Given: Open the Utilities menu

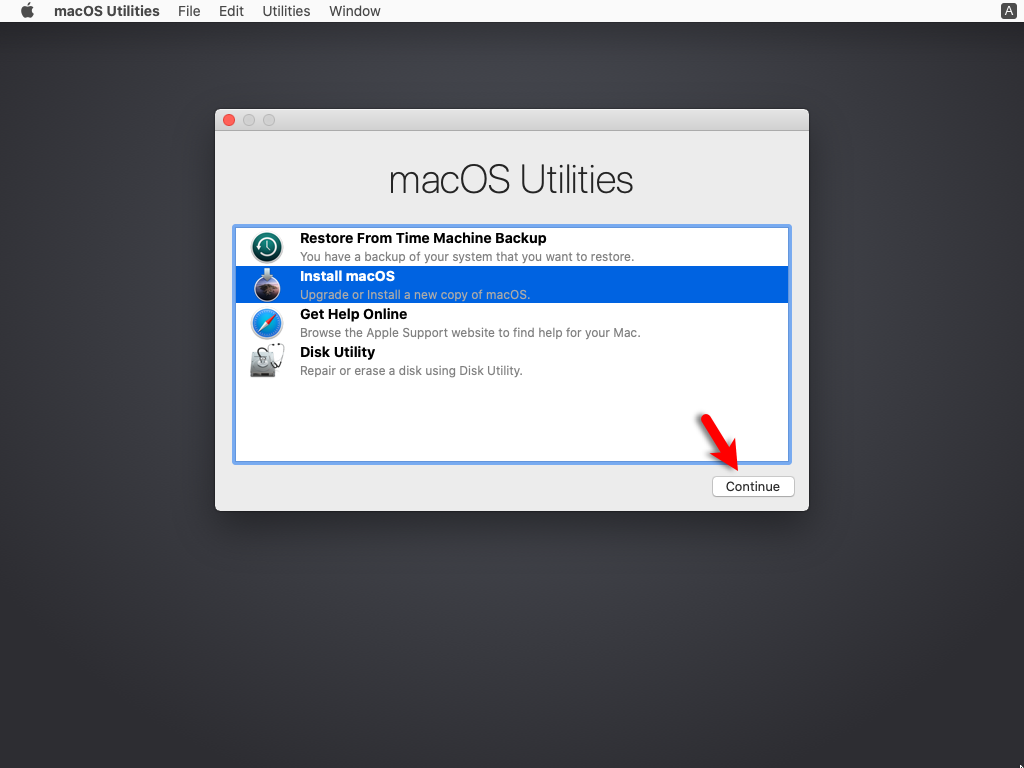Looking at the screenshot, I should click(x=286, y=11).
